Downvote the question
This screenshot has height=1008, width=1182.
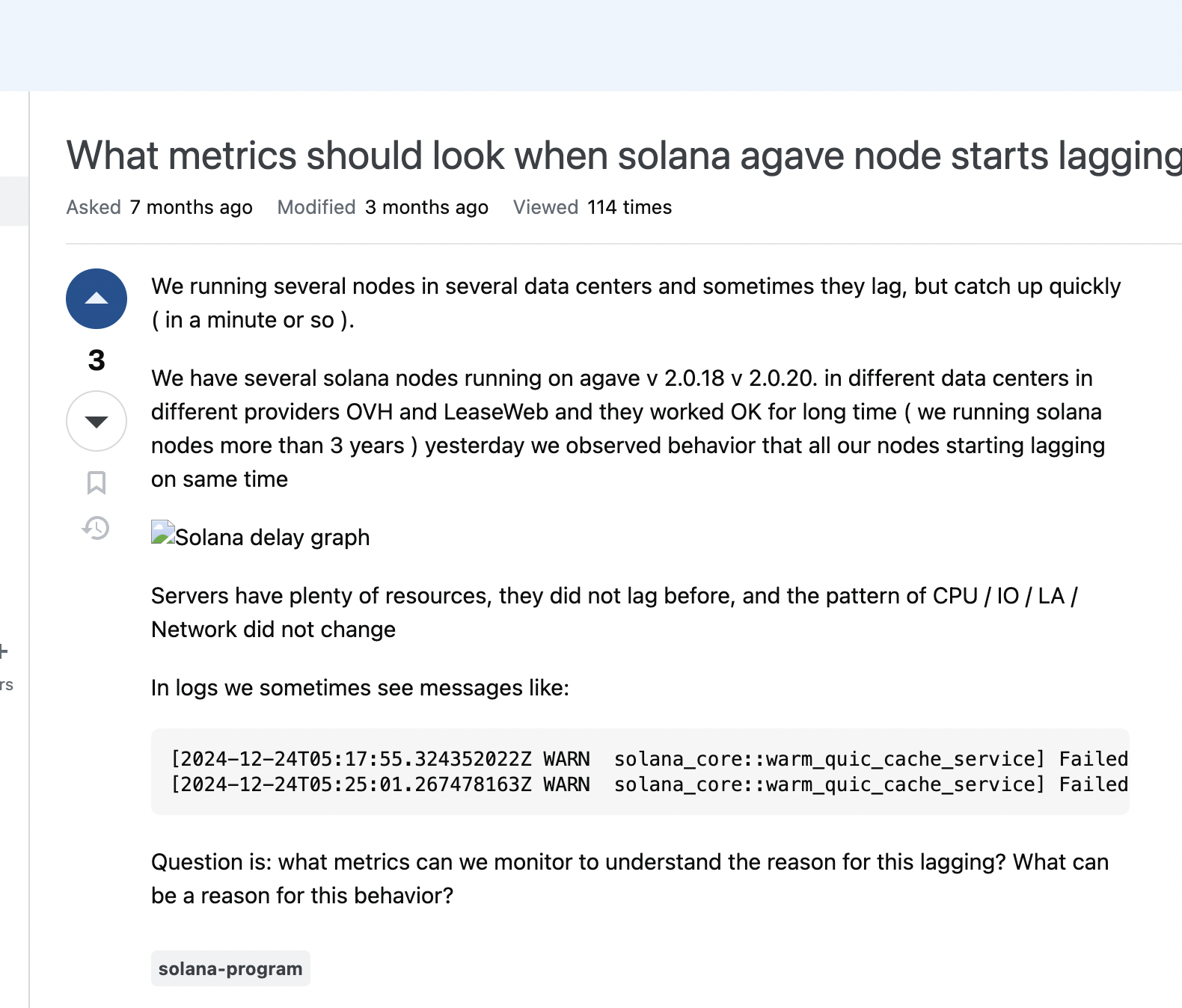[97, 421]
